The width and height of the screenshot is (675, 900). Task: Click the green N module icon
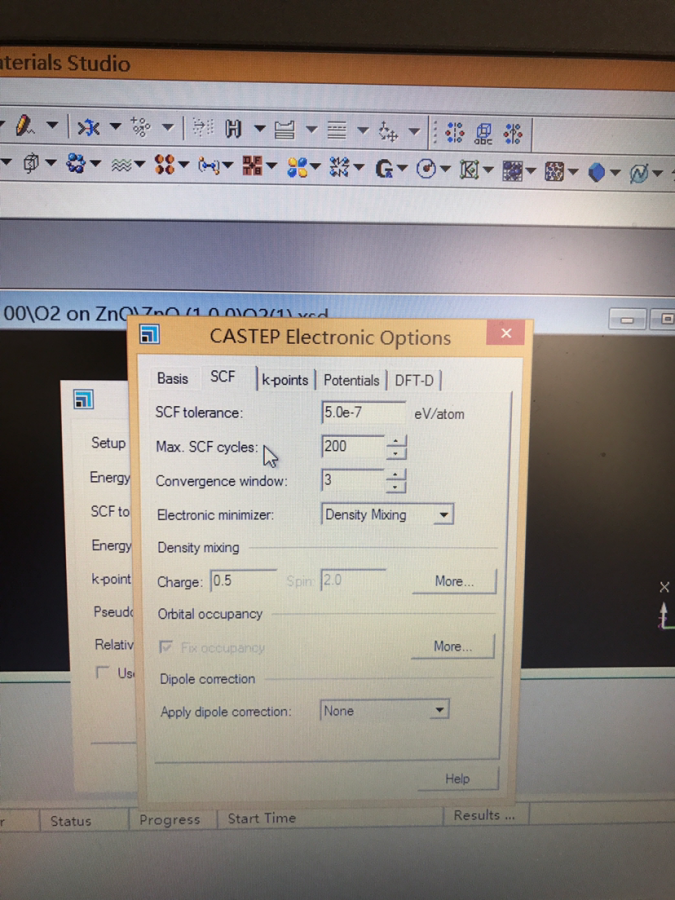tap(639, 173)
